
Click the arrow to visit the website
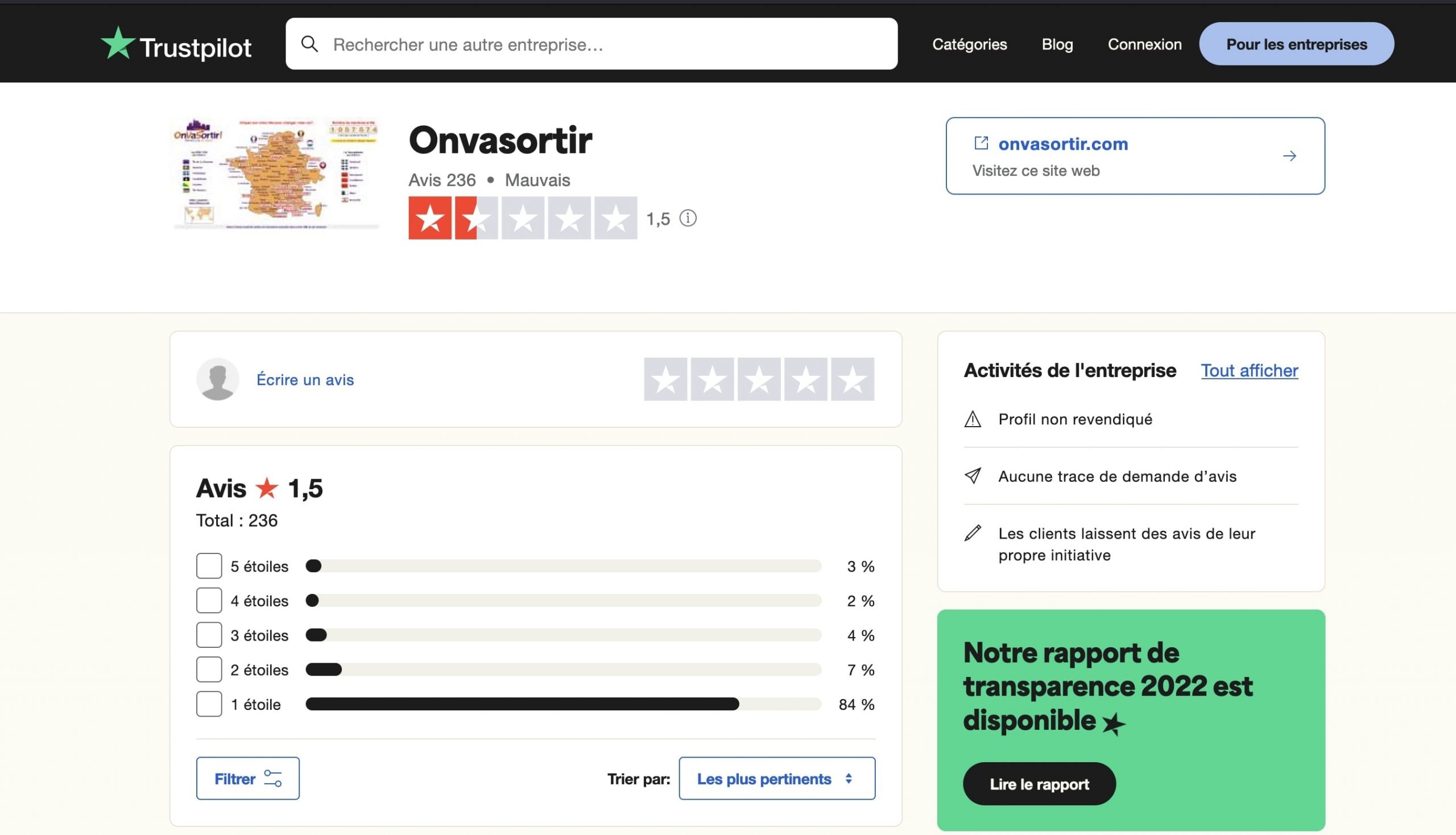1289,155
